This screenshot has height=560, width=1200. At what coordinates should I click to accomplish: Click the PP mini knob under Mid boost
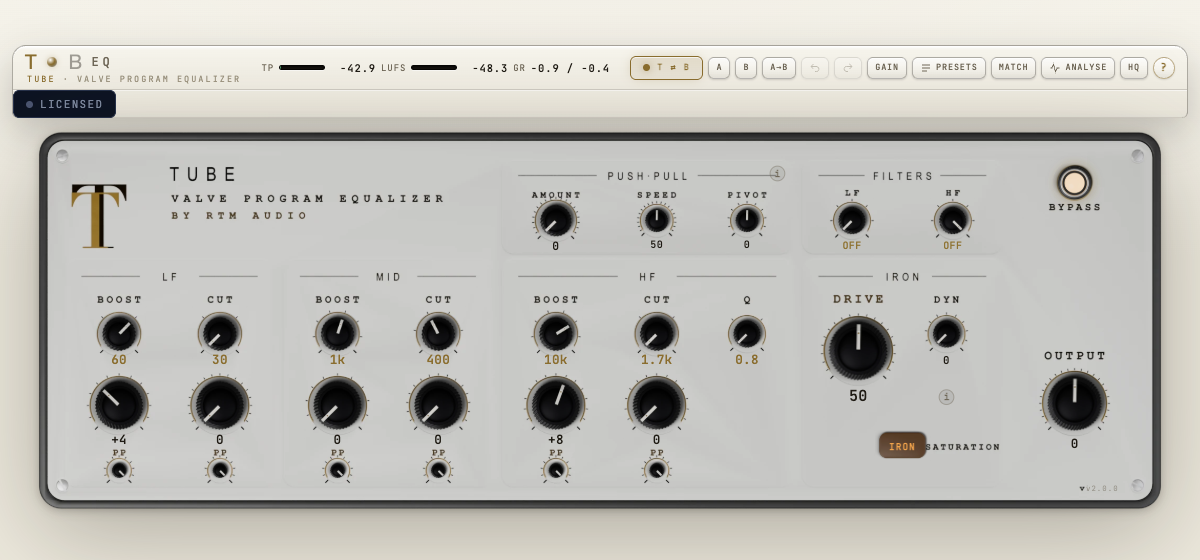coord(337,469)
